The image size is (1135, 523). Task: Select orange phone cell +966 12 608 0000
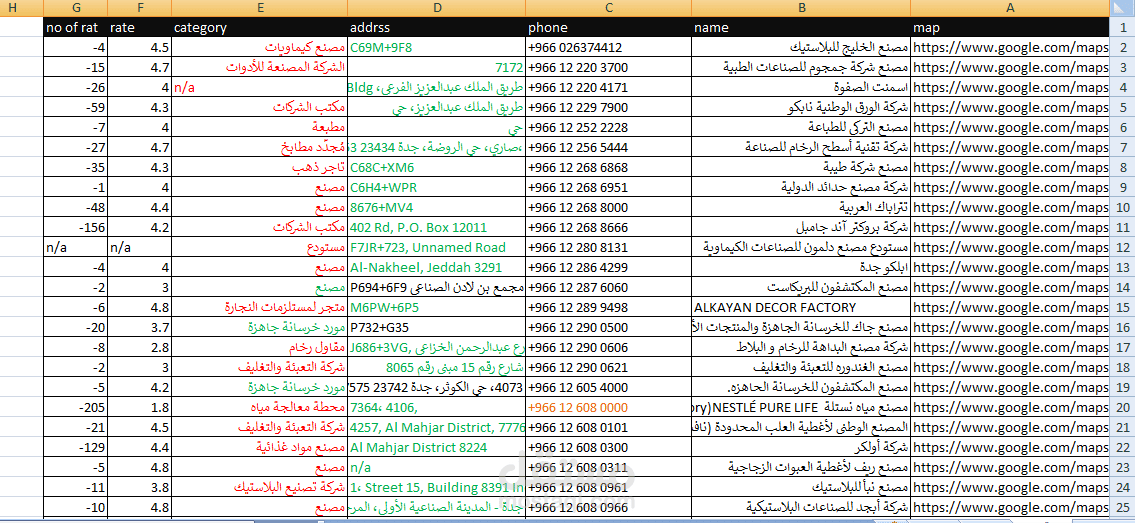coord(609,407)
